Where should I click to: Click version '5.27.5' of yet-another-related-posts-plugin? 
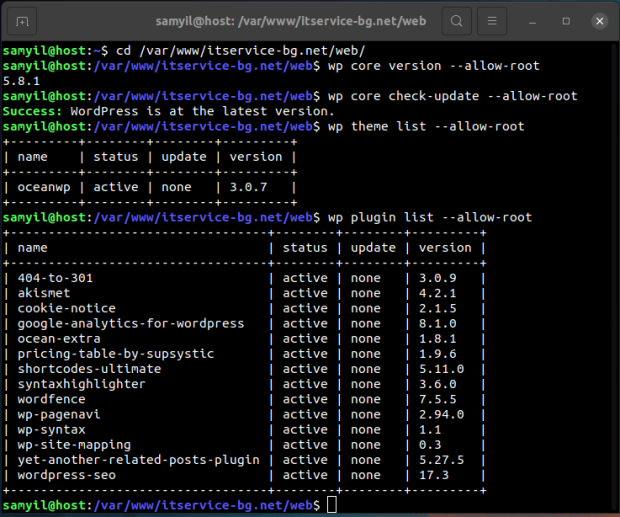(x=442, y=460)
